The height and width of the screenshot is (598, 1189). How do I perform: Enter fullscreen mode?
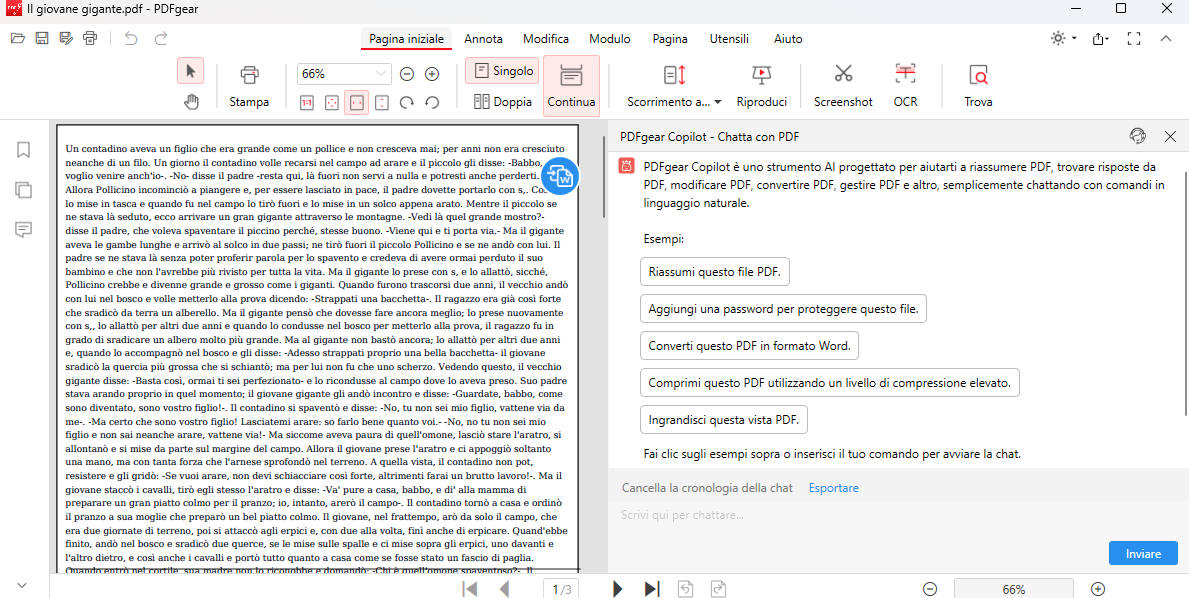tap(1134, 38)
